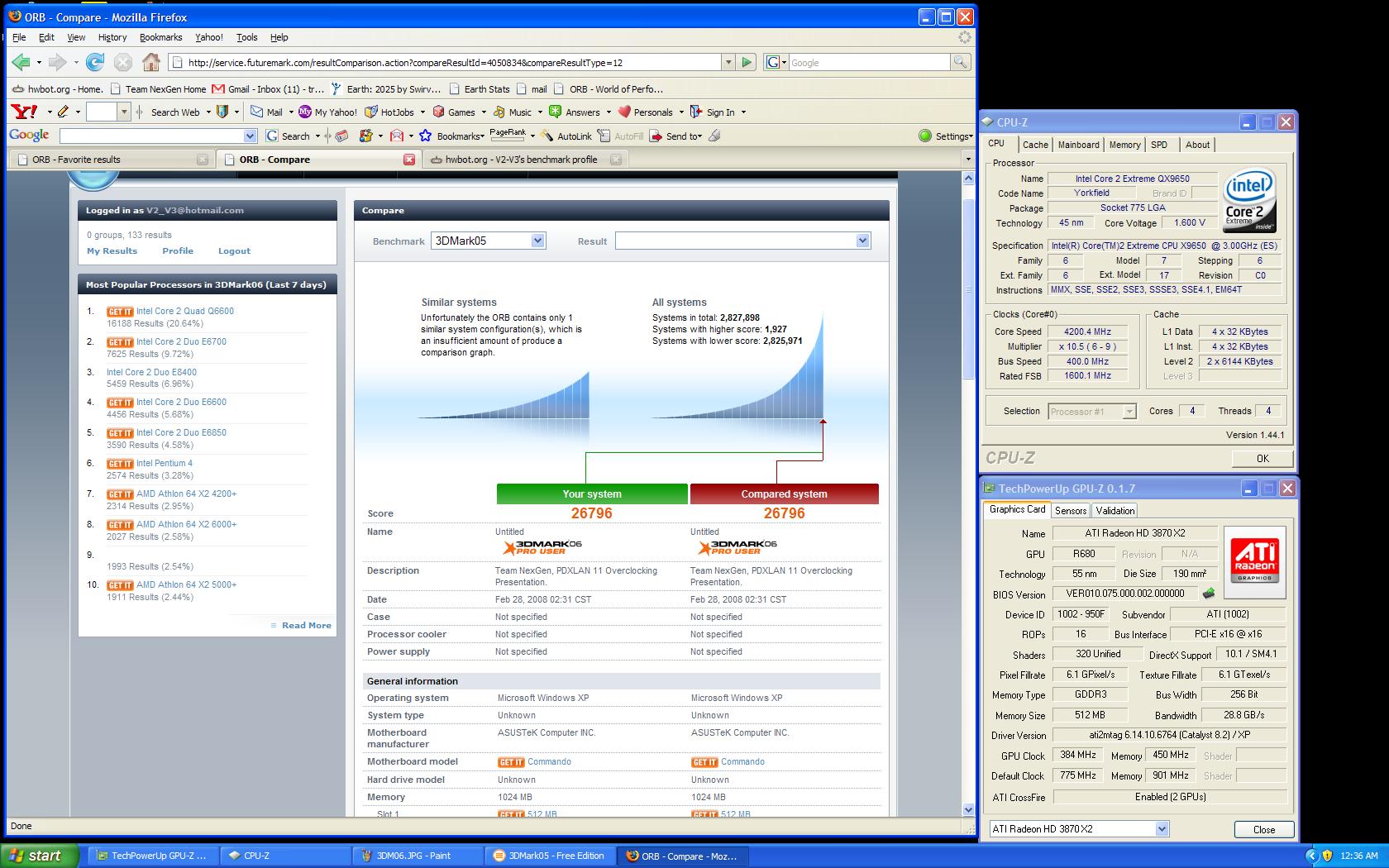Open the Bookmarks menu in Firefox
Image resolution: width=1389 pixels, height=868 pixels.
coord(160,37)
